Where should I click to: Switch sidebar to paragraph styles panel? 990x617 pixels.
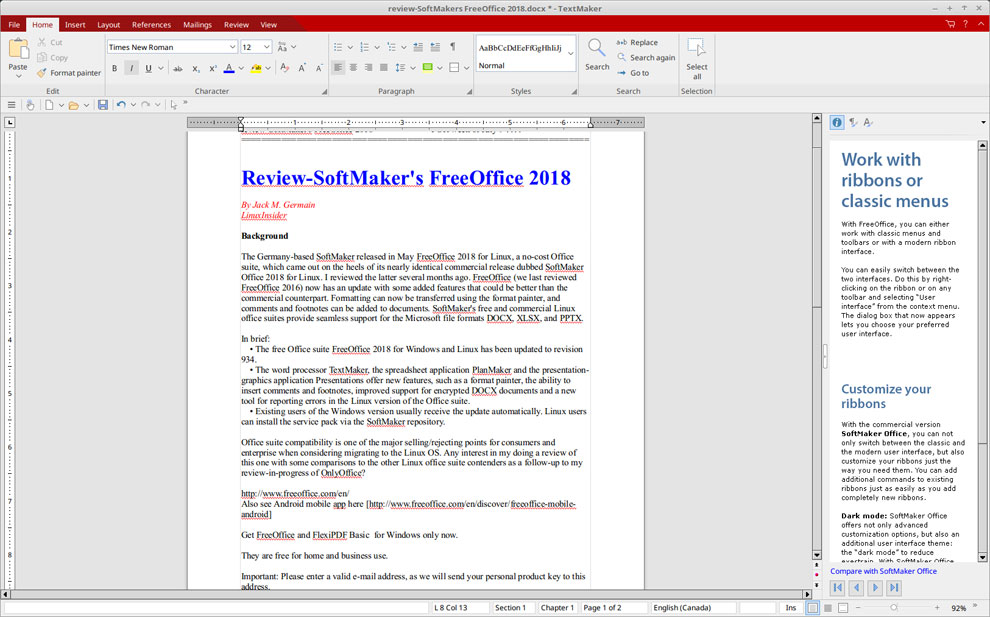point(853,123)
